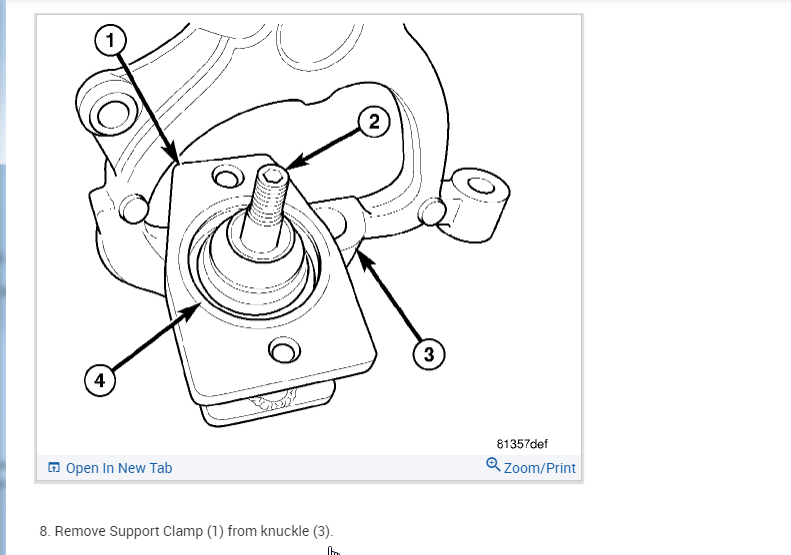791x555 pixels.
Task: Click the upper bolt hole on support clamp
Action: pos(228,177)
